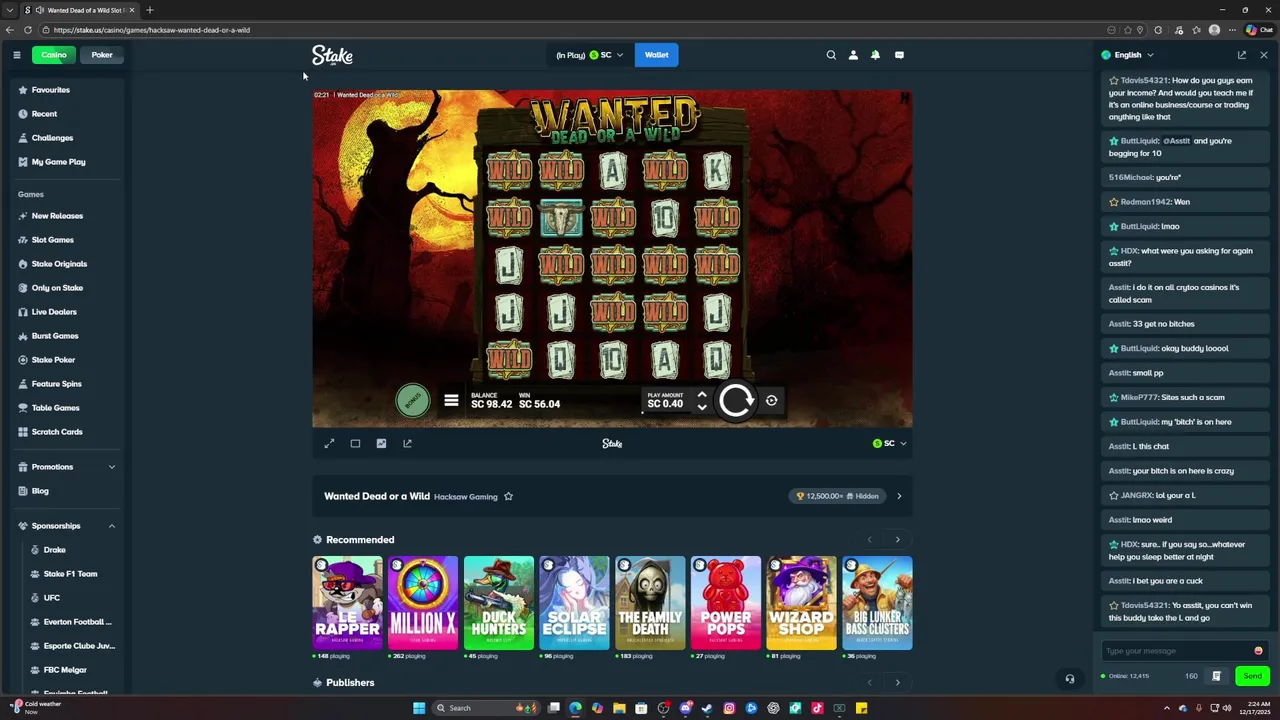The height and width of the screenshot is (720, 1280).
Task: Click the slot spin button
Action: click(x=736, y=400)
